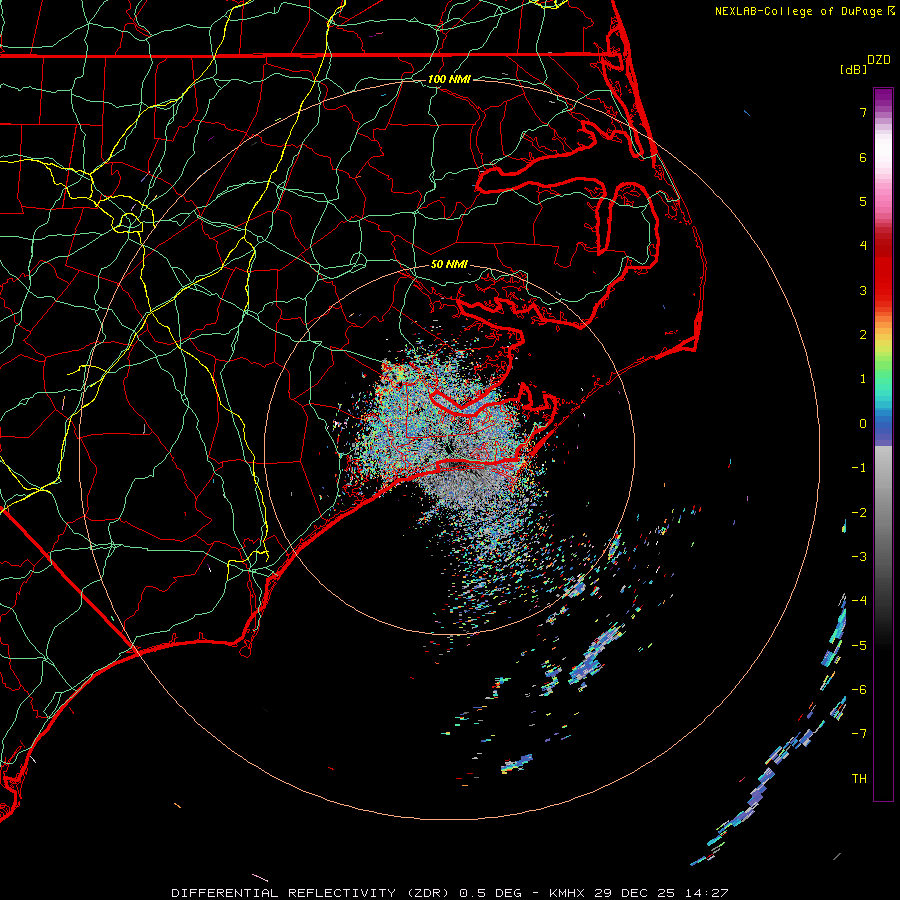Click the 3 dB tick label on the scale
The height and width of the screenshot is (900, 900).
[863, 290]
